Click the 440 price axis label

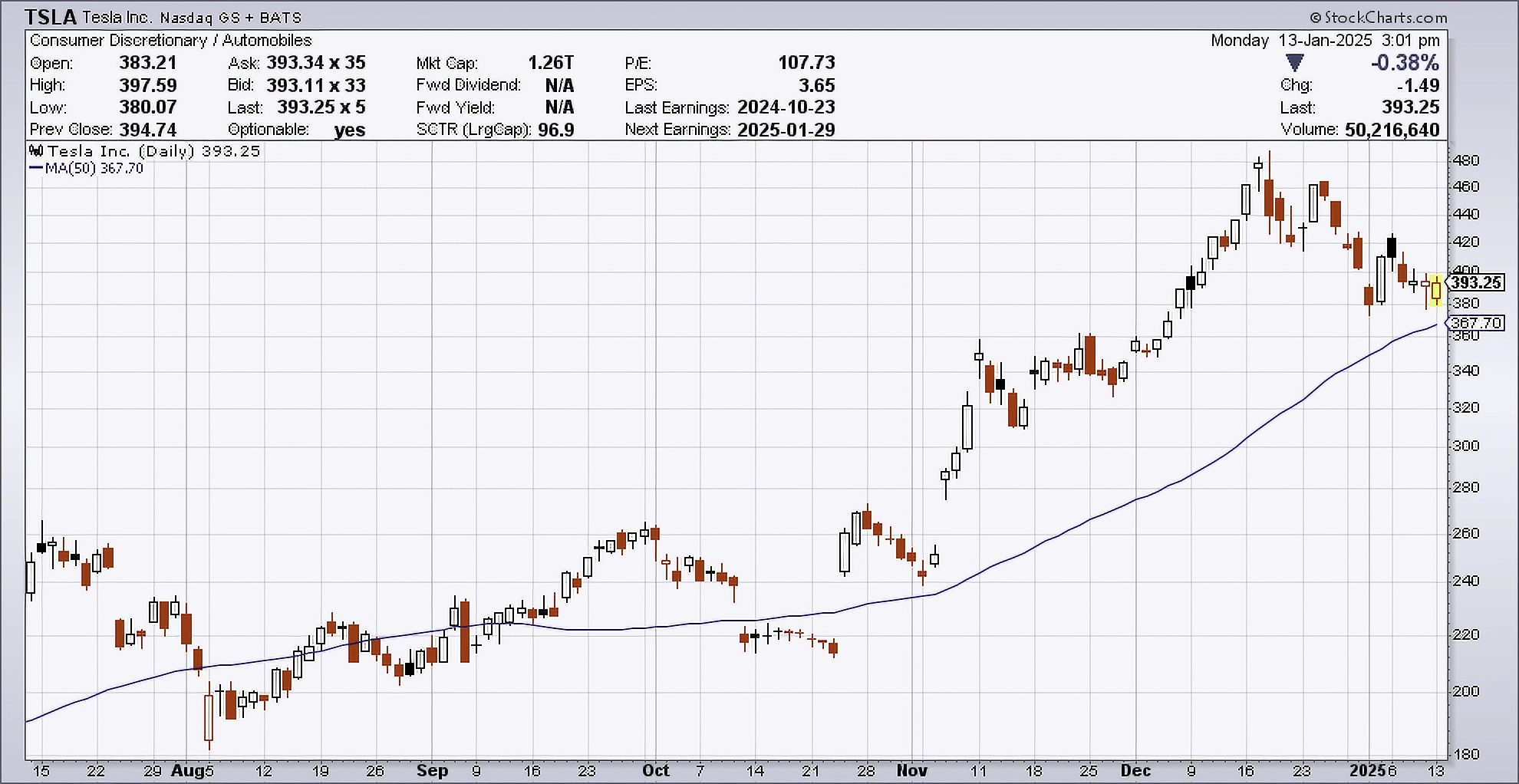(1466, 215)
